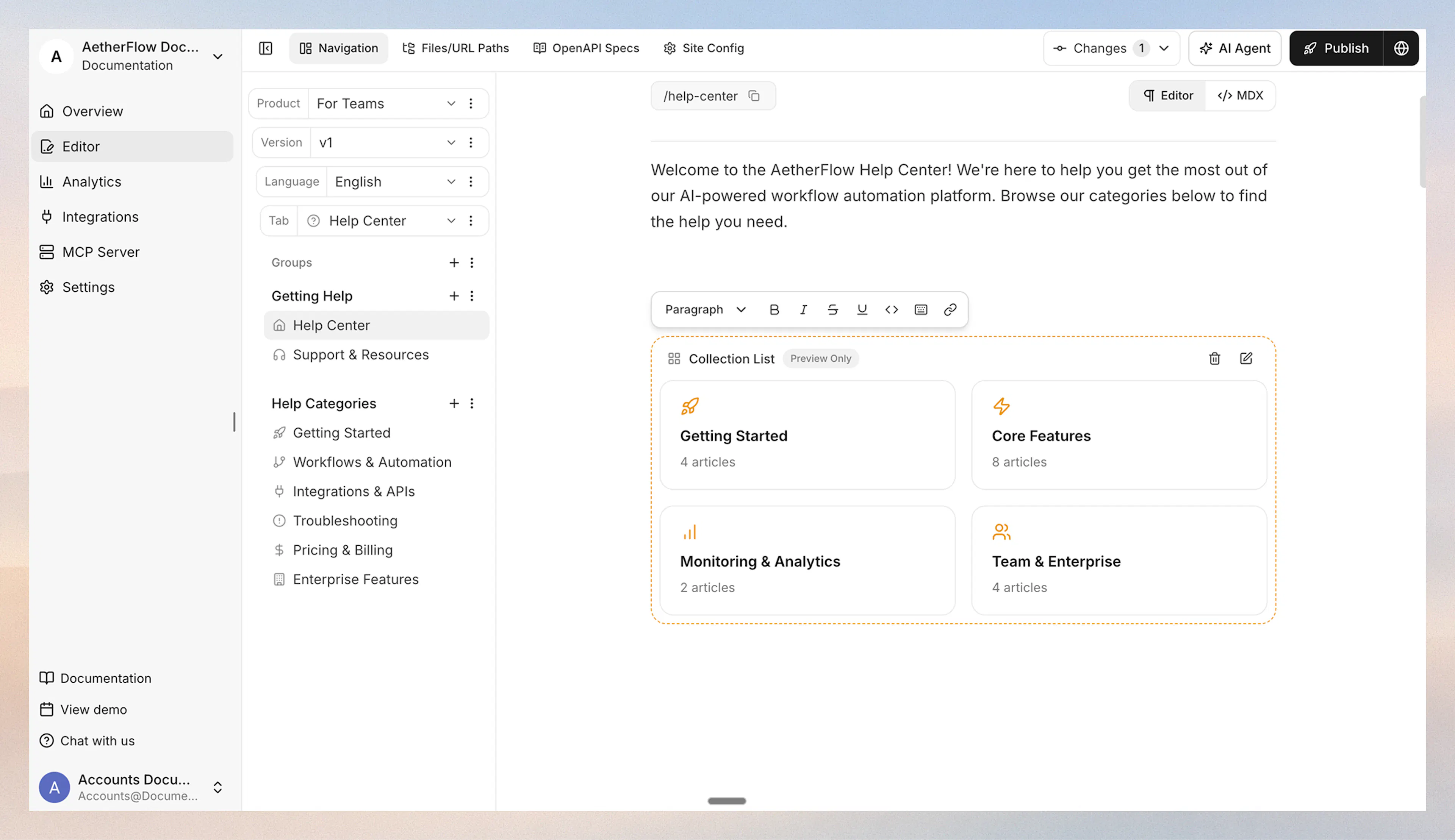Viewport: 1455px width, 840px height.
Task: Apply strikethrough formatting
Action: click(x=832, y=310)
